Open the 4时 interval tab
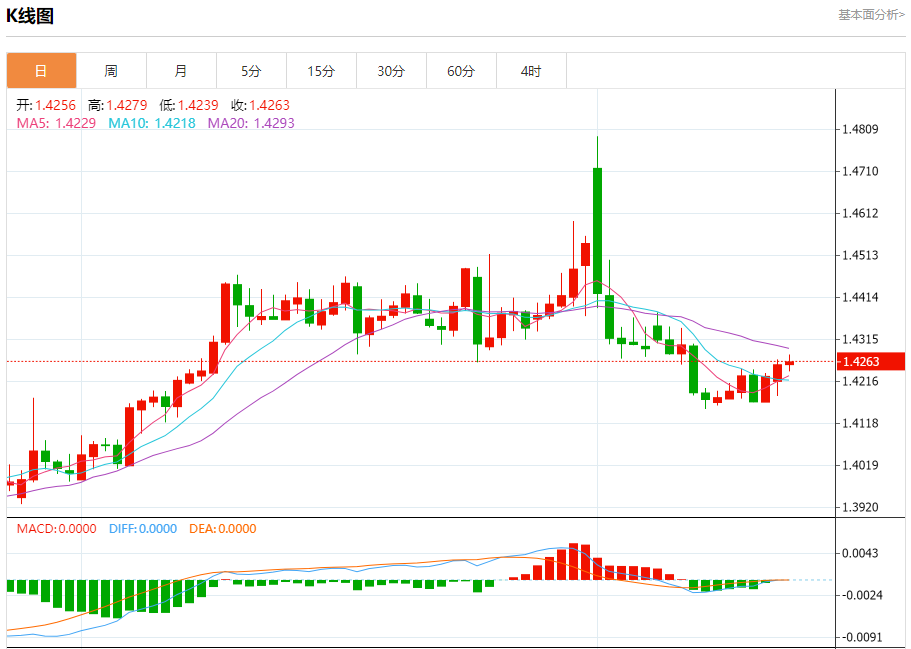The width and height of the screenshot is (911, 649). pyautogui.click(x=531, y=71)
